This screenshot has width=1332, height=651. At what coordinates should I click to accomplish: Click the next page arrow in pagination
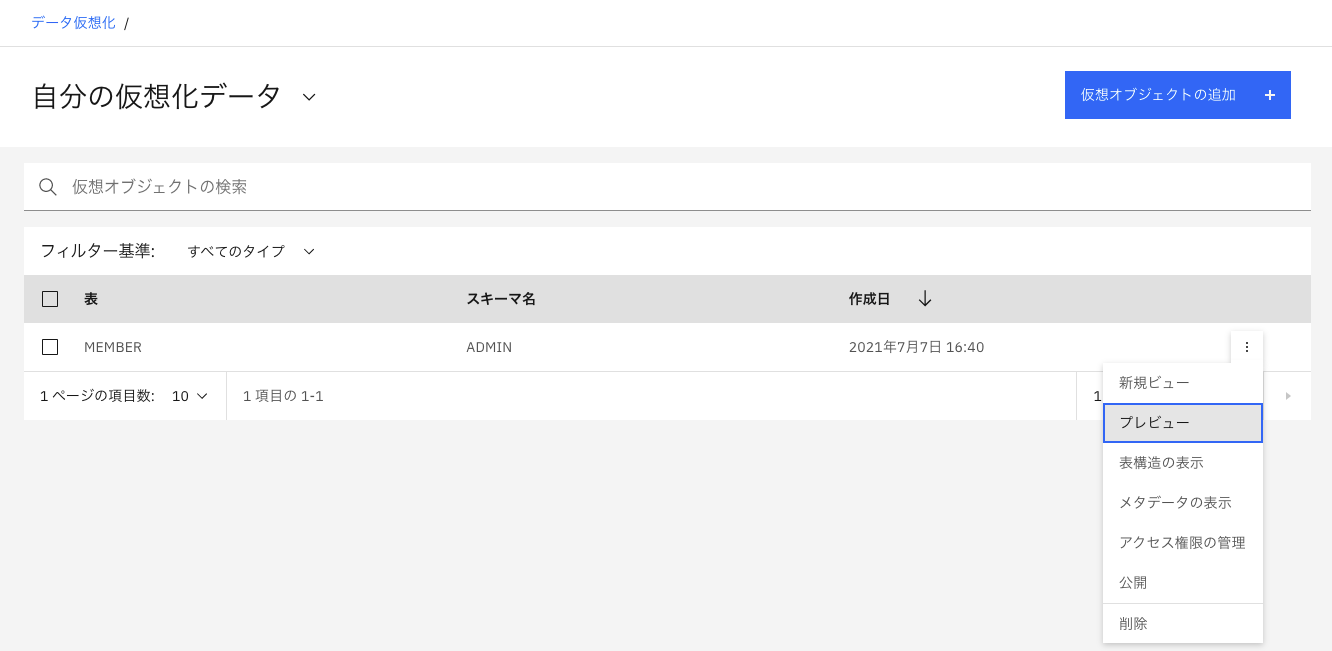point(1288,396)
